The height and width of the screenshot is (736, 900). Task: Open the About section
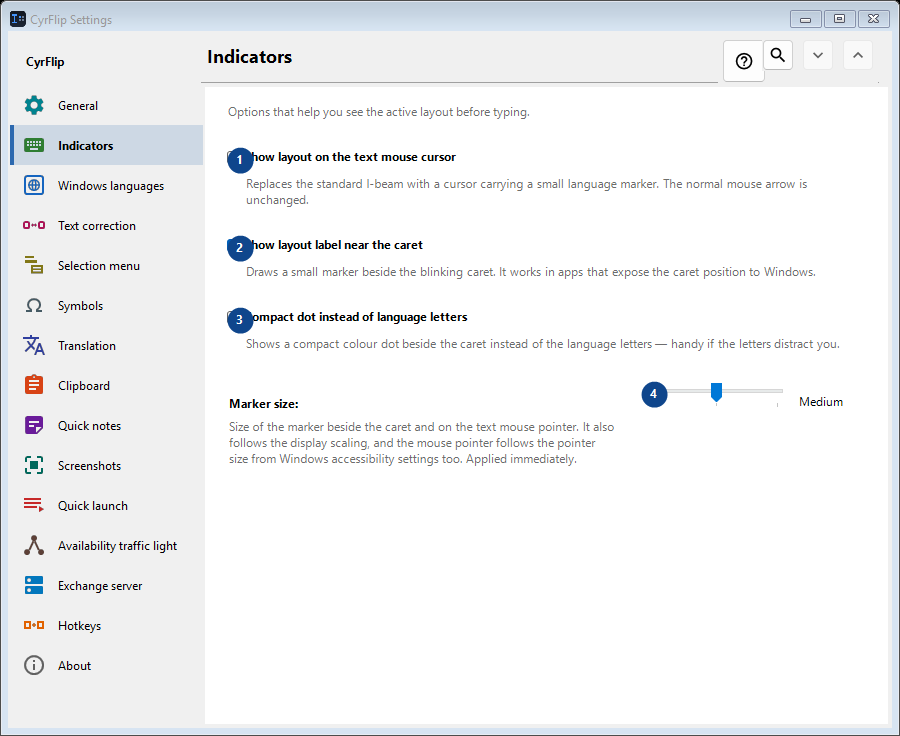[x=107, y=665]
